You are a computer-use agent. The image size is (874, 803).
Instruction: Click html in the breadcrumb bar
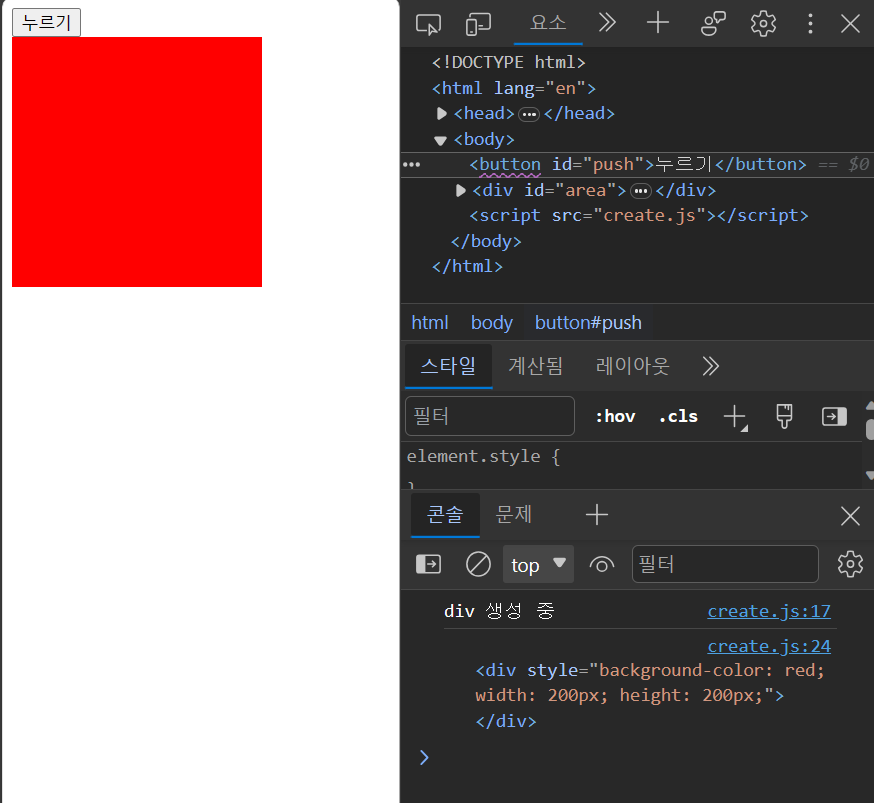point(430,323)
